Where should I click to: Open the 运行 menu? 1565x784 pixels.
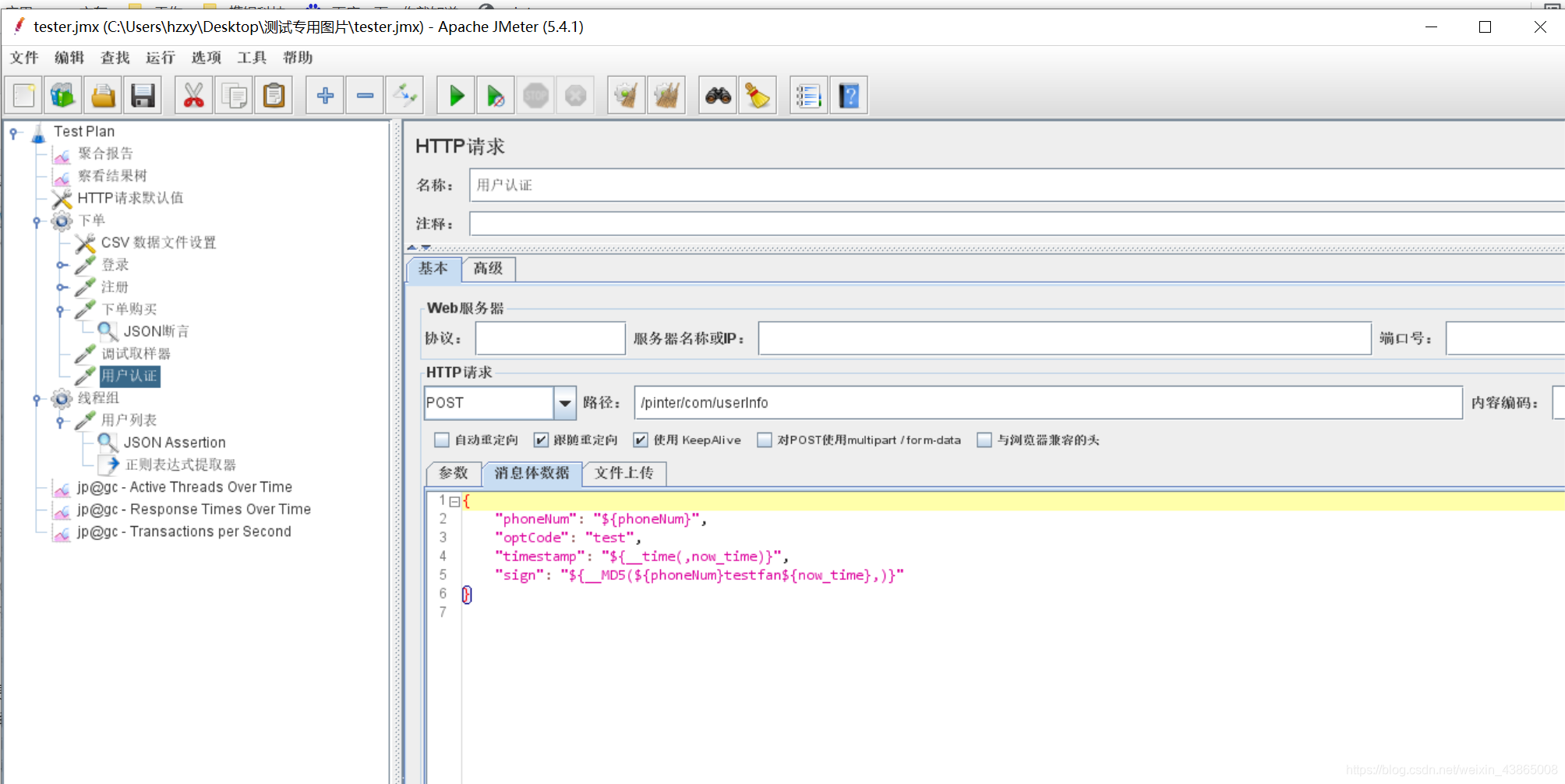coord(161,58)
